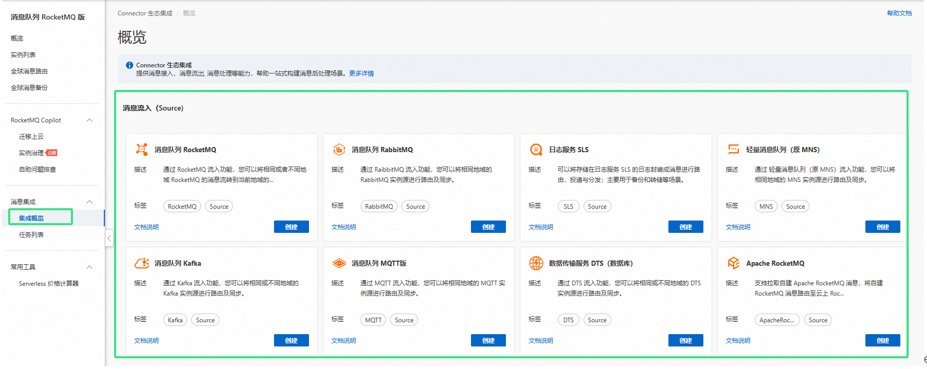Click the RocketMQ card icon
This screenshot has width=927, height=369.
[x=141, y=149]
